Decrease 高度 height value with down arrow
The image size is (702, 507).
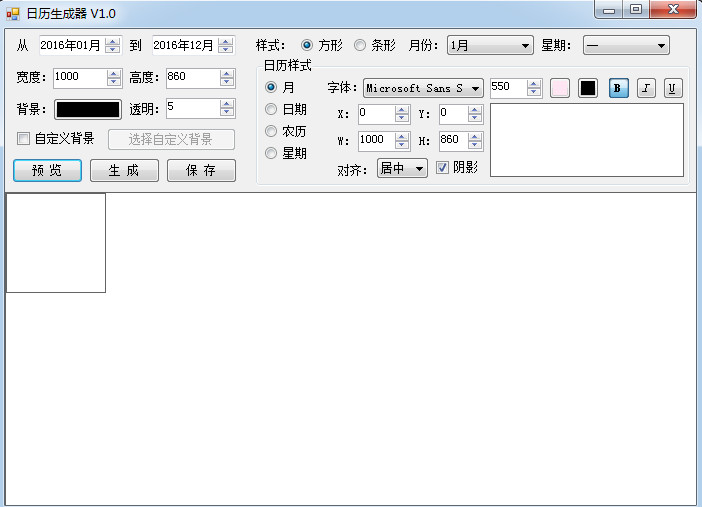click(x=227, y=82)
